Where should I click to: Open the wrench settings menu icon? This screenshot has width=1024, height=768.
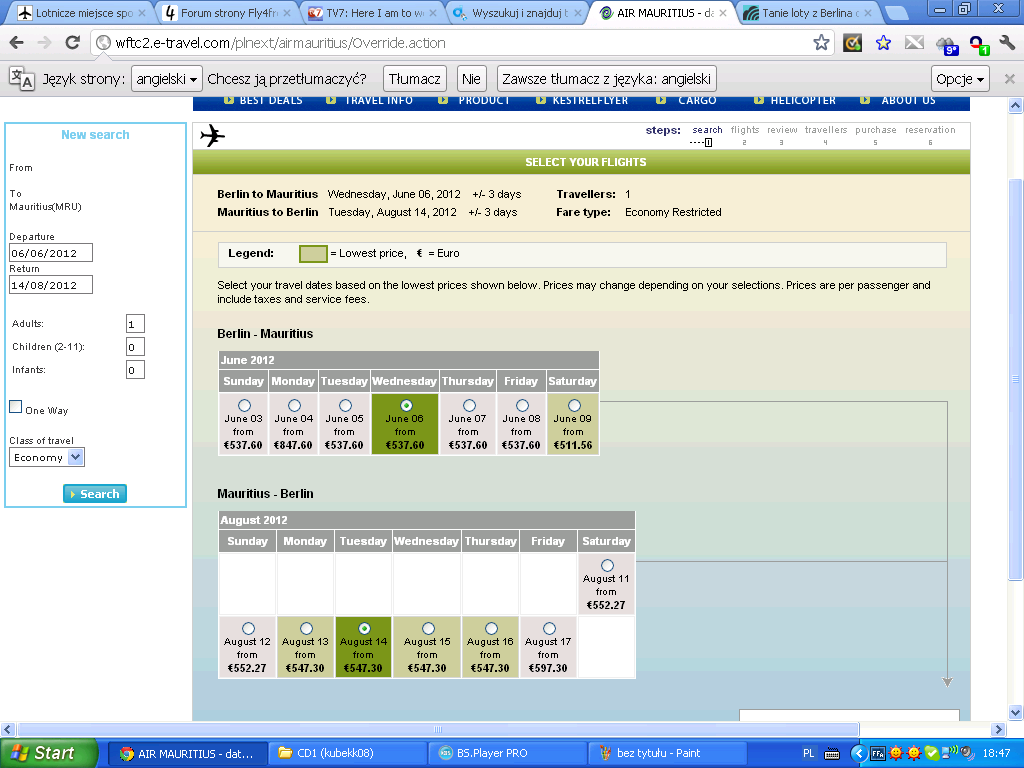[x=1007, y=43]
